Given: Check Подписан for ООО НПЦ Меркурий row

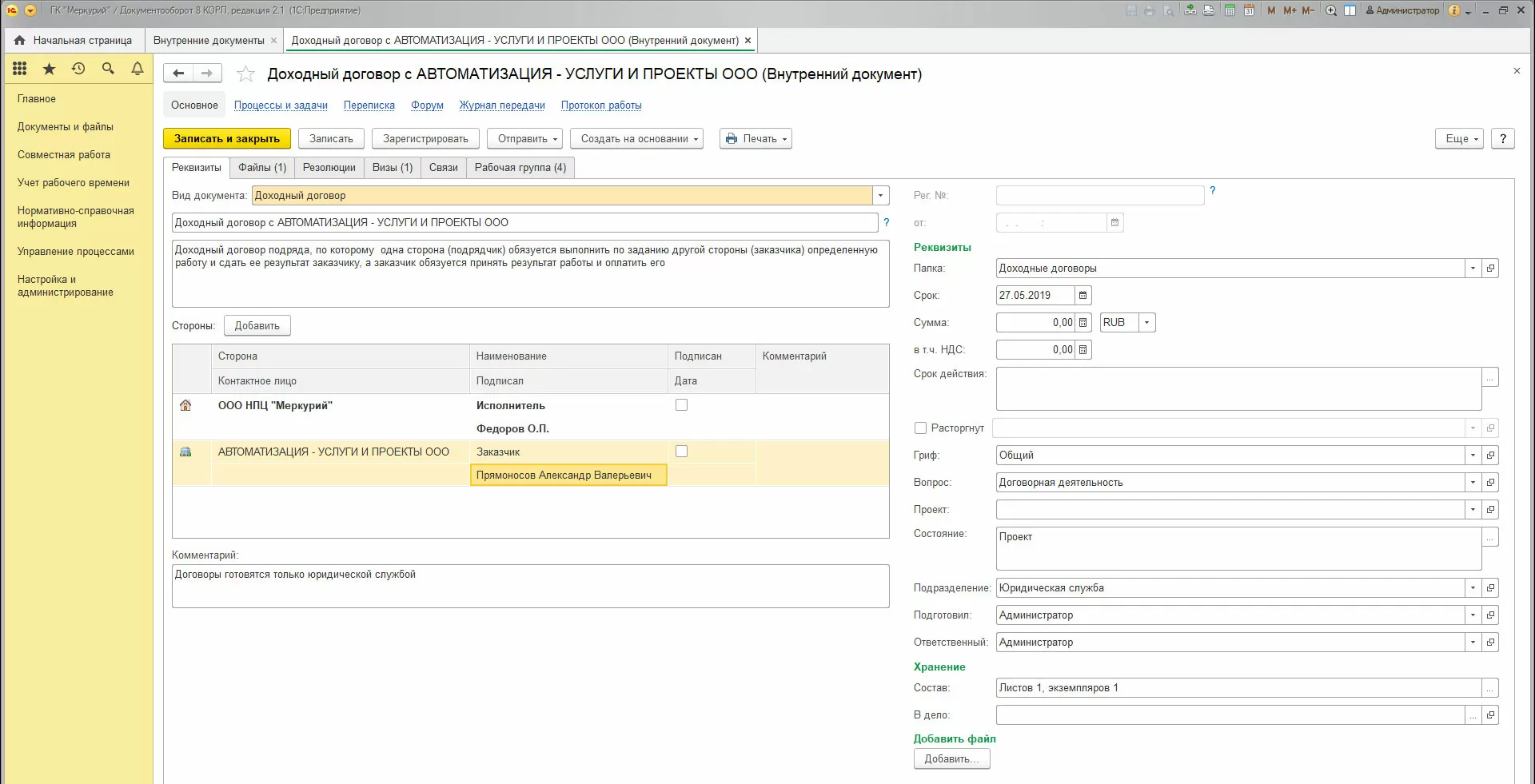Looking at the screenshot, I should tap(681, 405).
